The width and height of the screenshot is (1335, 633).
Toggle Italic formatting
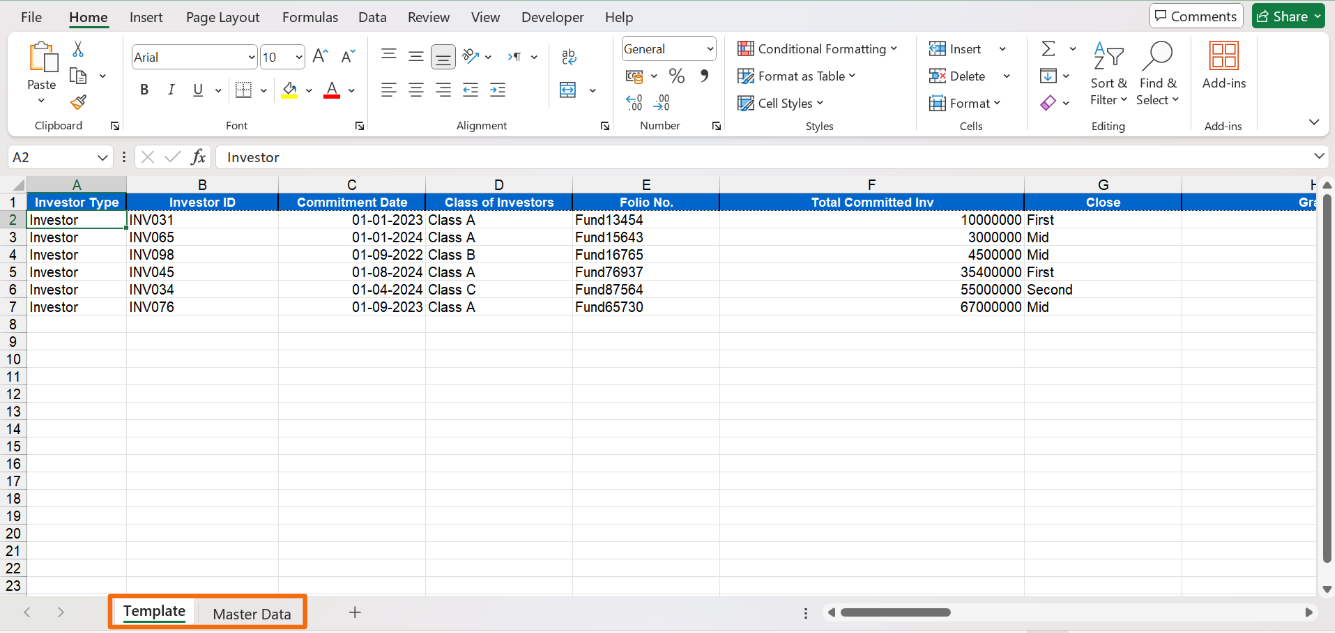(x=171, y=90)
